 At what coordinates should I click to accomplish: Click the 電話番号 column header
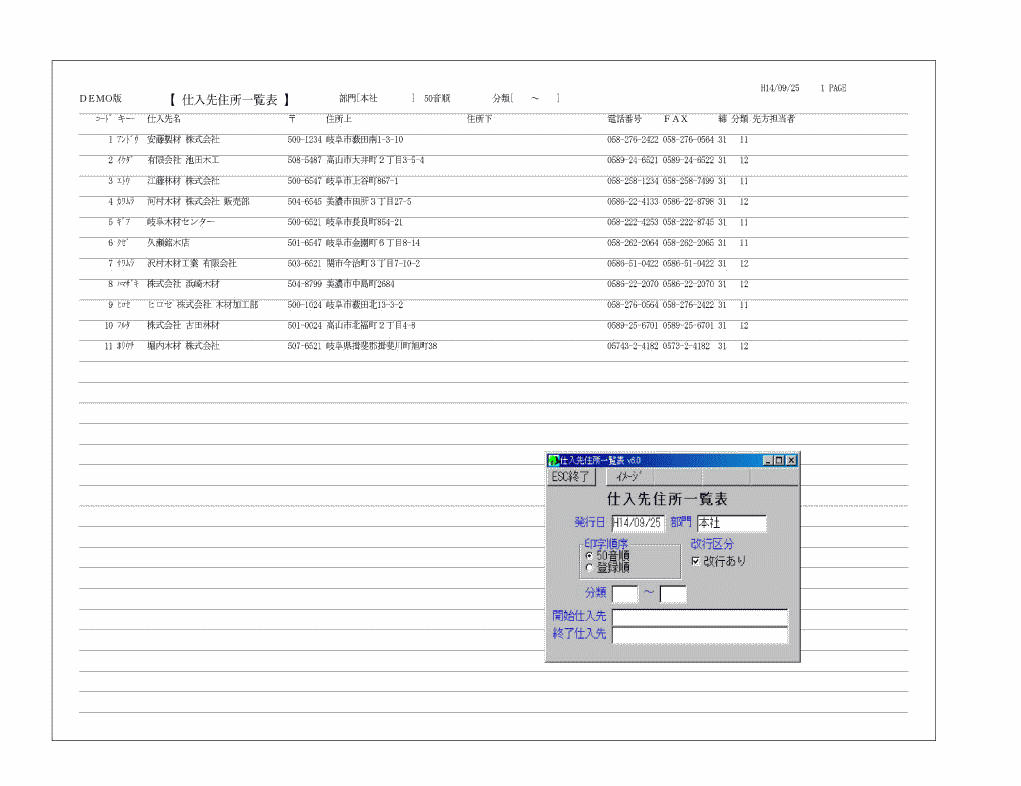(624, 119)
